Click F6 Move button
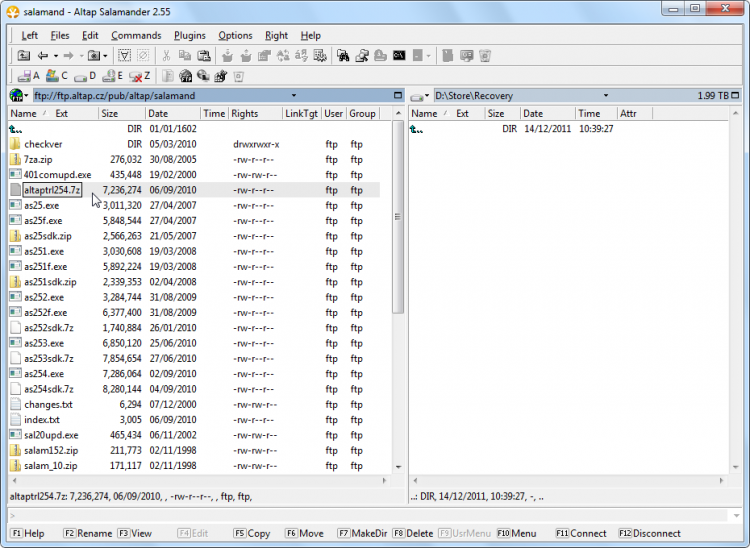 point(304,533)
